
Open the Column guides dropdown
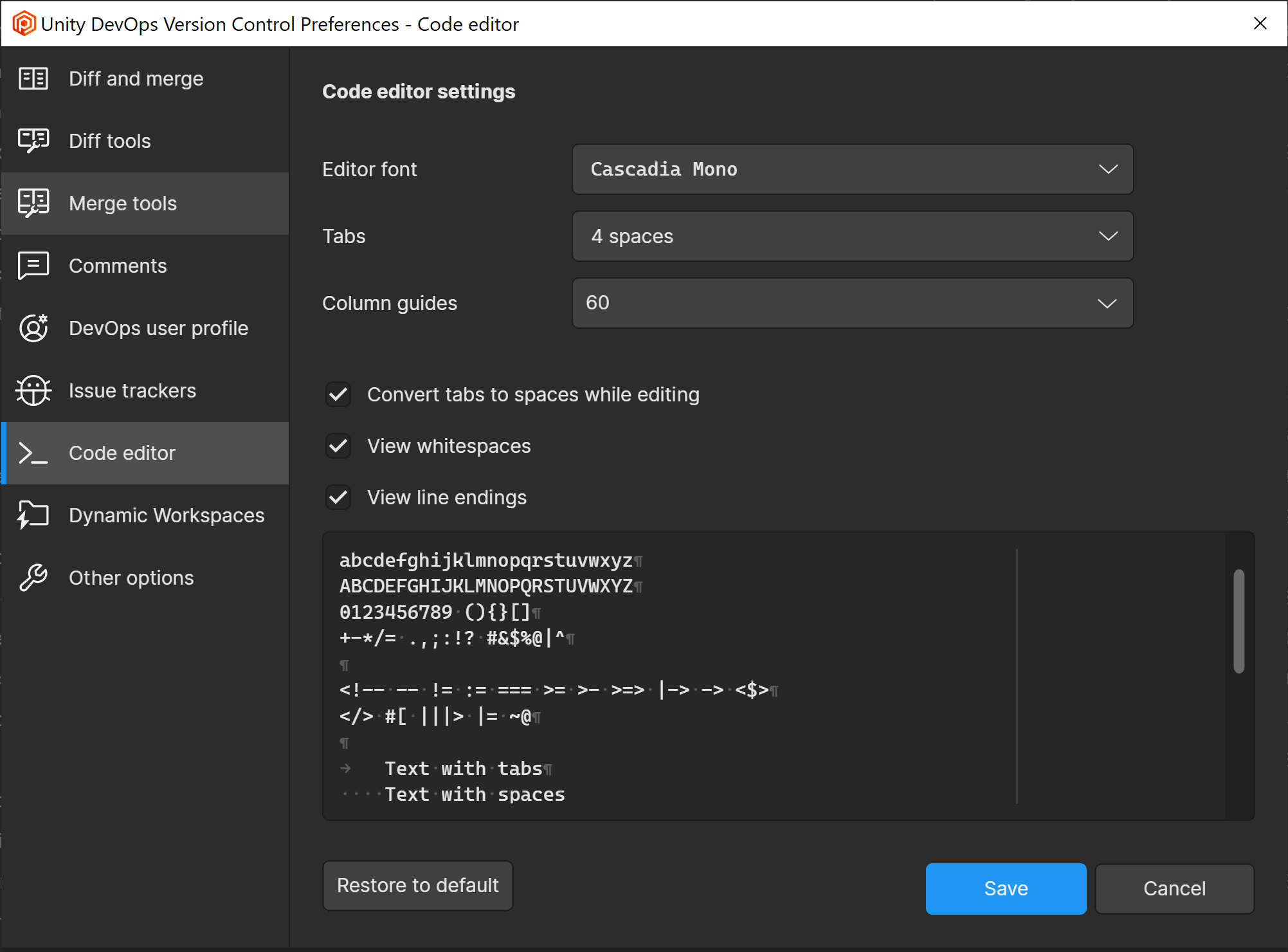[852, 302]
